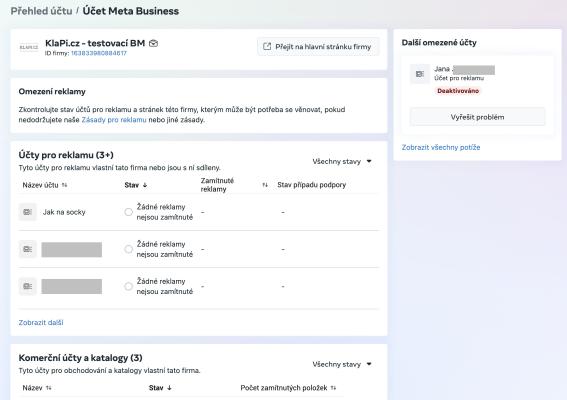This screenshot has width=567, height=400.
Task: Click Další omezené účty heading
Action: [x=439, y=43]
